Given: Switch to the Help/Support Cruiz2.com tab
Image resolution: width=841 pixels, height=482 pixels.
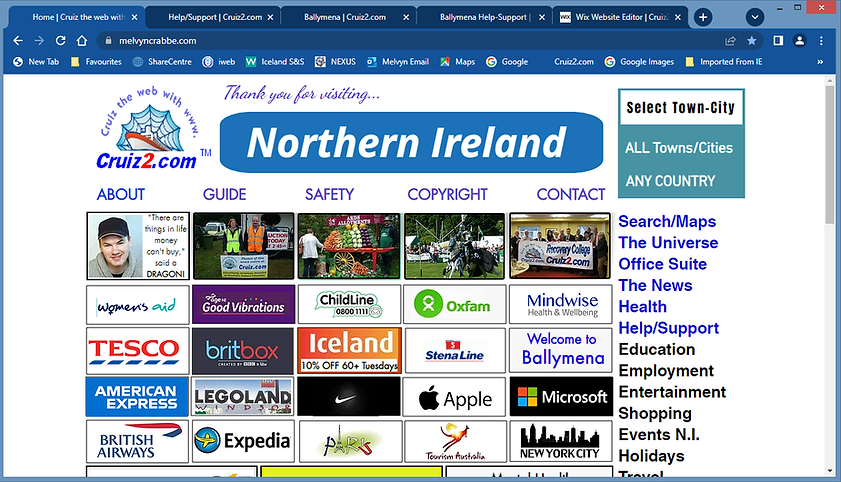Looking at the screenshot, I should point(215,17).
